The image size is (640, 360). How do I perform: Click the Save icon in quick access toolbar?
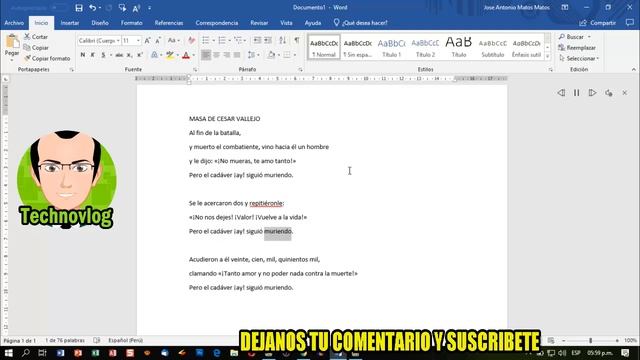point(79,8)
